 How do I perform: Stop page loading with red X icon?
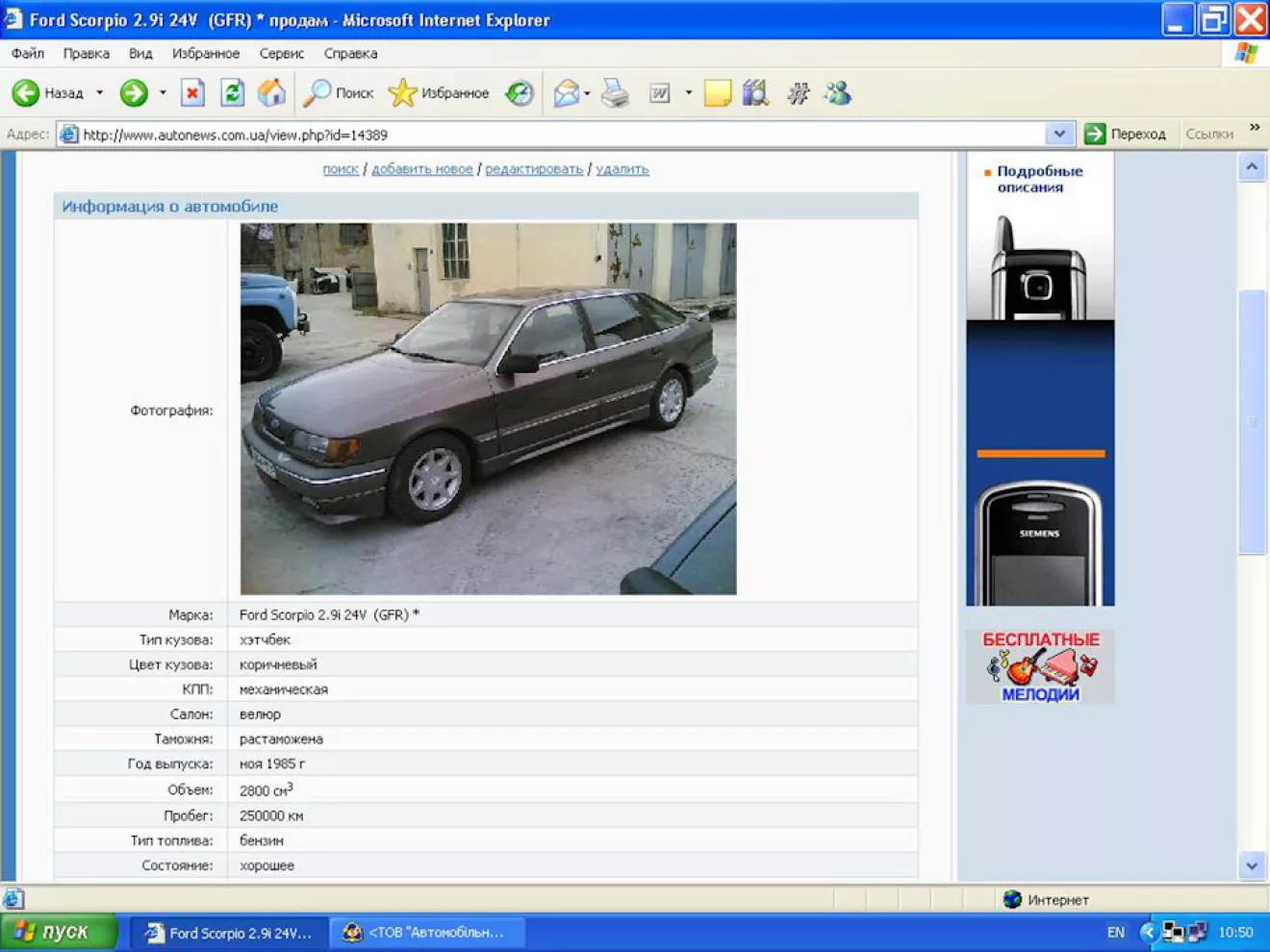[192, 93]
